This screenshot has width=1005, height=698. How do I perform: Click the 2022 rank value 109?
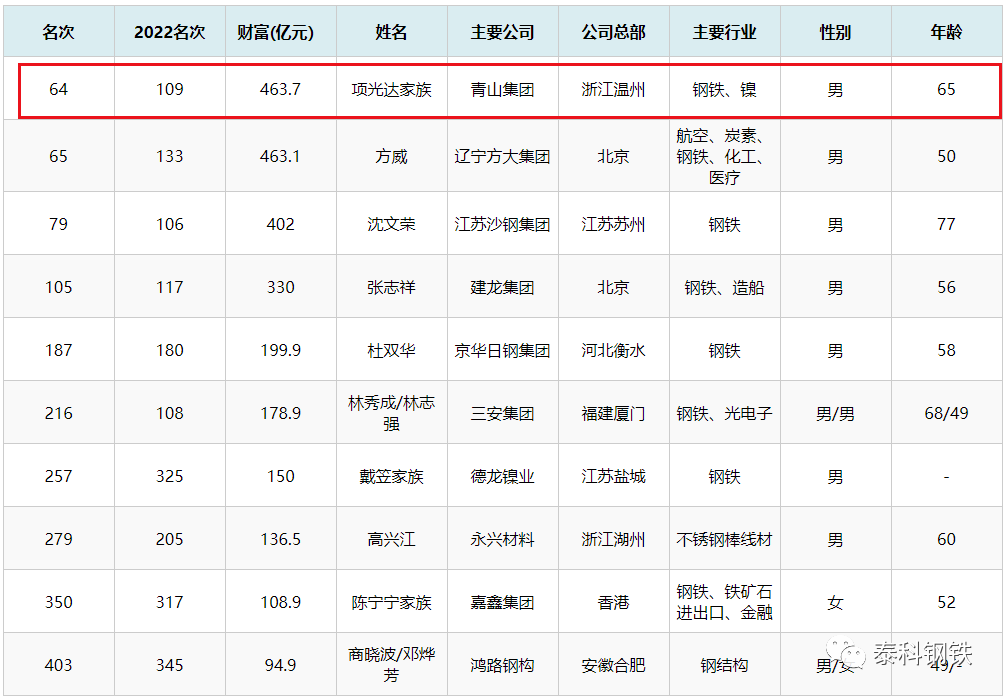coord(170,90)
